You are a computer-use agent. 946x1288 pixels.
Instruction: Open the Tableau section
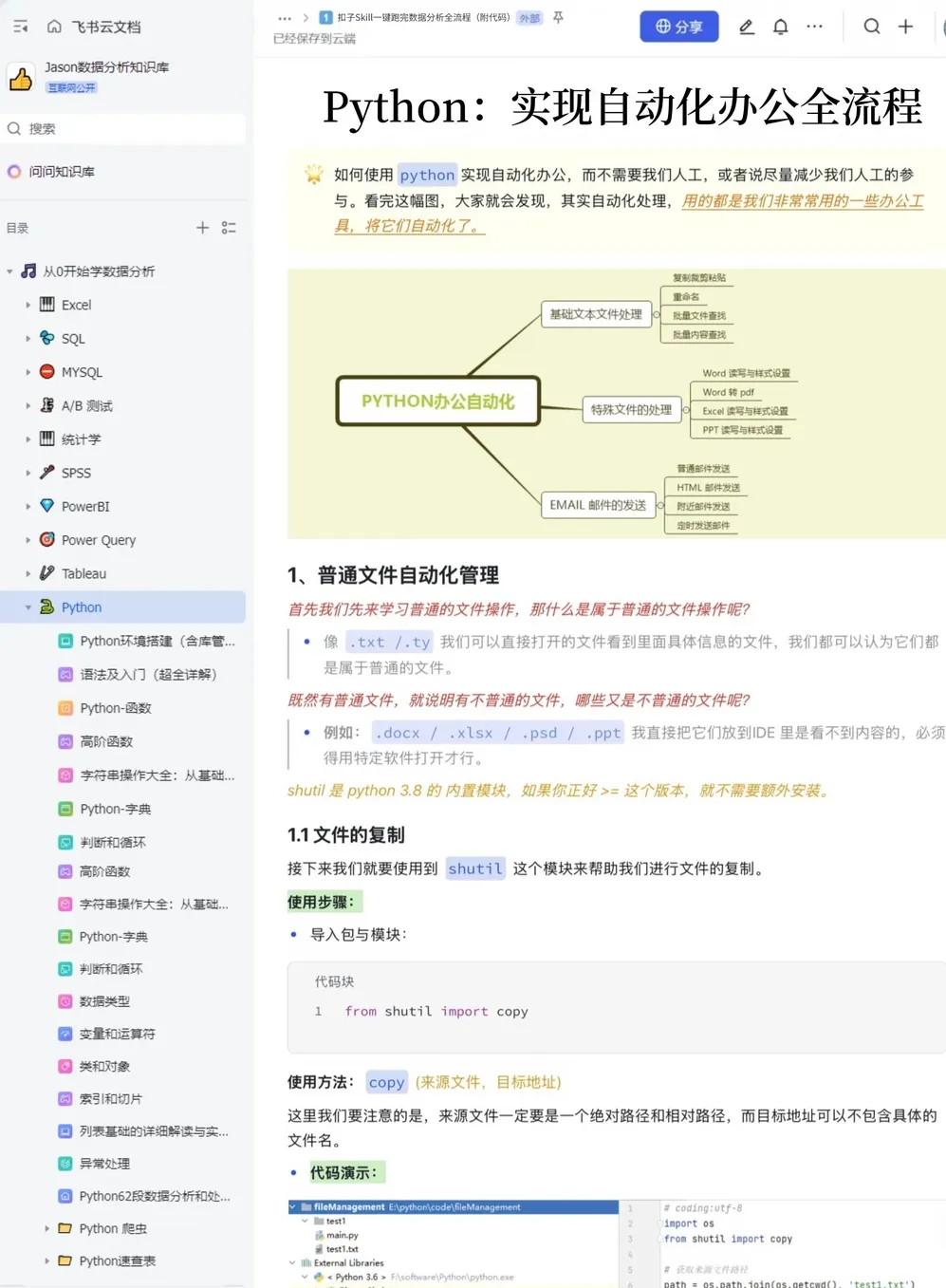(x=83, y=574)
